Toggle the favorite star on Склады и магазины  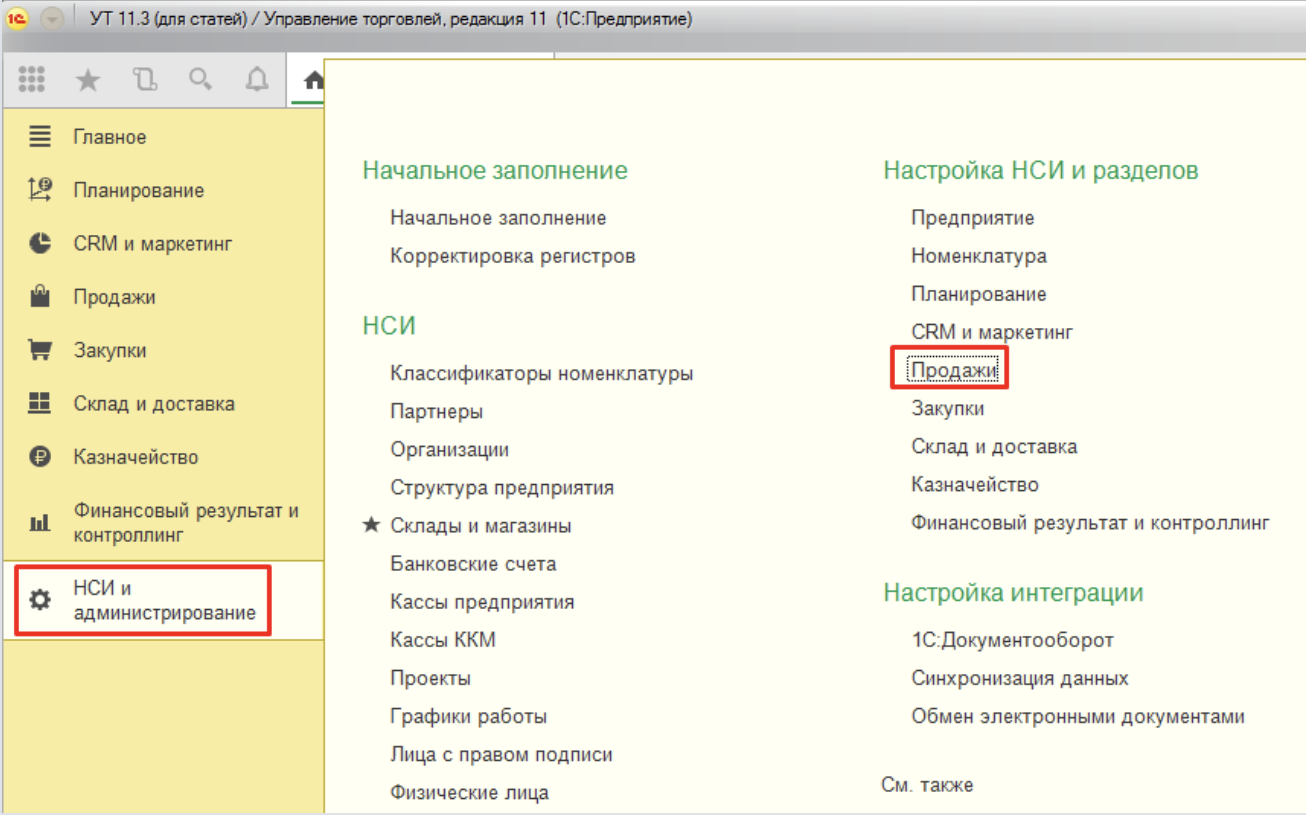(371, 525)
